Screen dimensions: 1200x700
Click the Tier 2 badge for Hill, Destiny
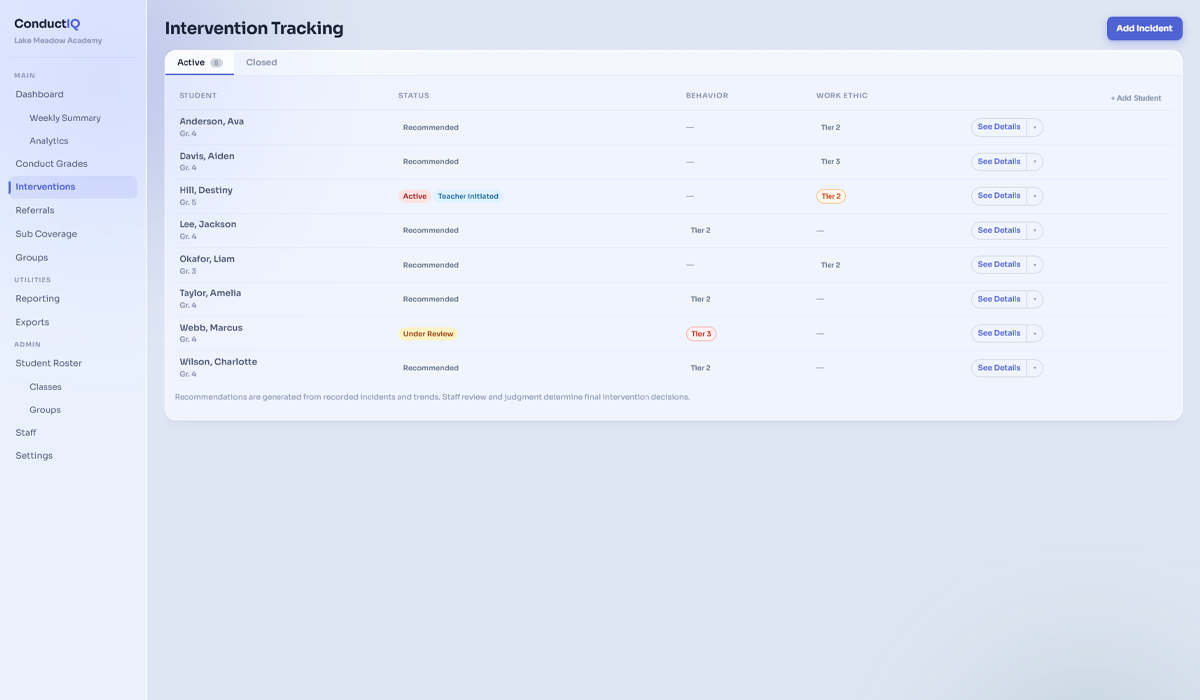click(831, 195)
